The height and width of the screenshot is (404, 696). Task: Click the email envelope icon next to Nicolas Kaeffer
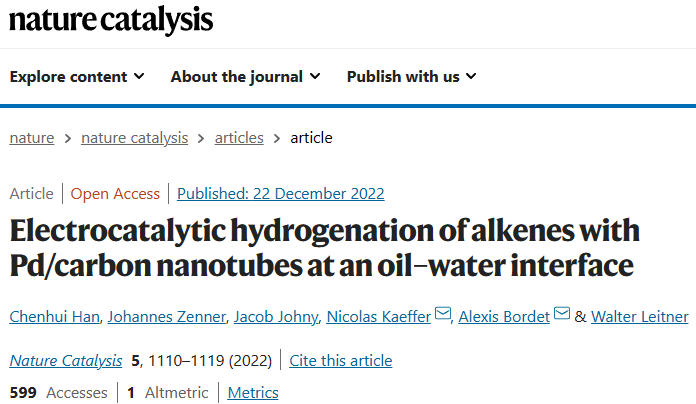pyautogui.click(x=443, y=313)
